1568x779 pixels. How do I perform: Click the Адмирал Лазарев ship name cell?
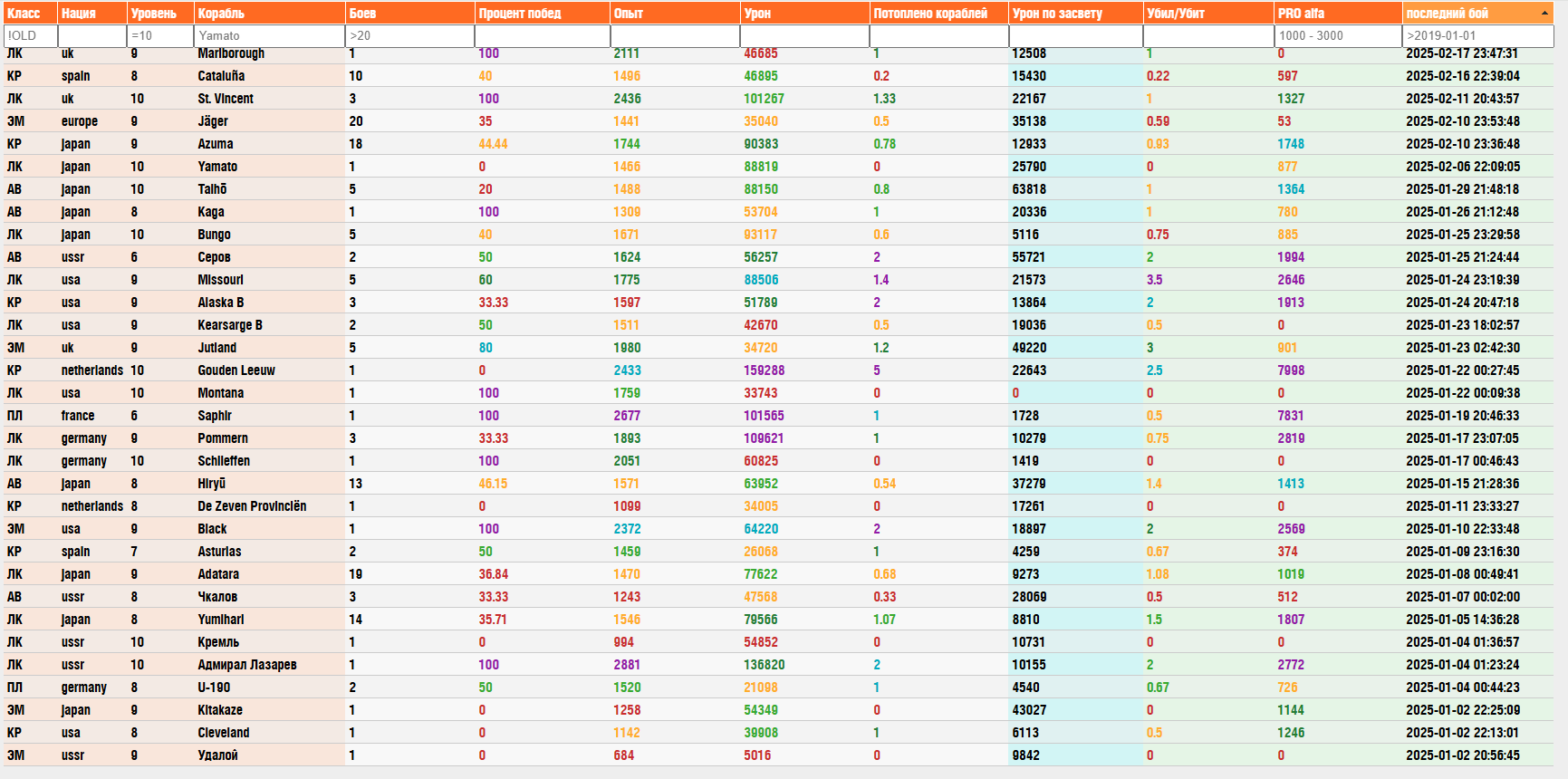click(247, 665)
